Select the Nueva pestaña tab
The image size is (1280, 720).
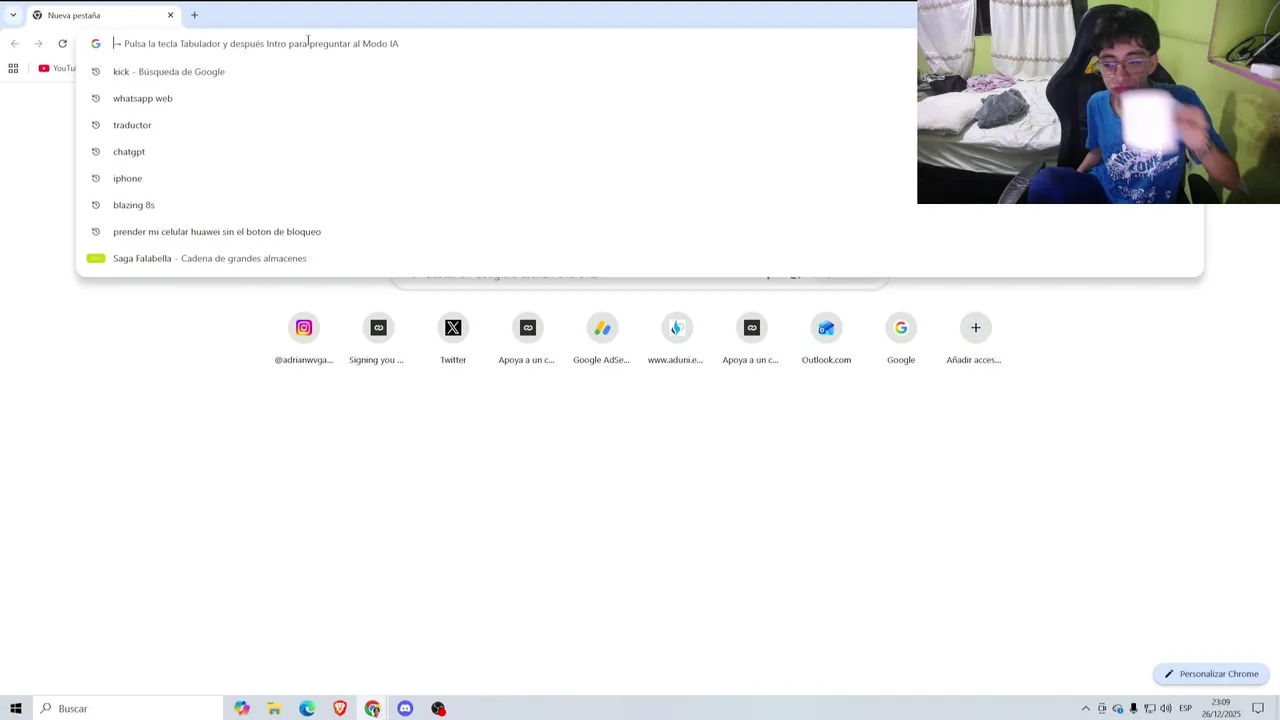pos(102,15)
